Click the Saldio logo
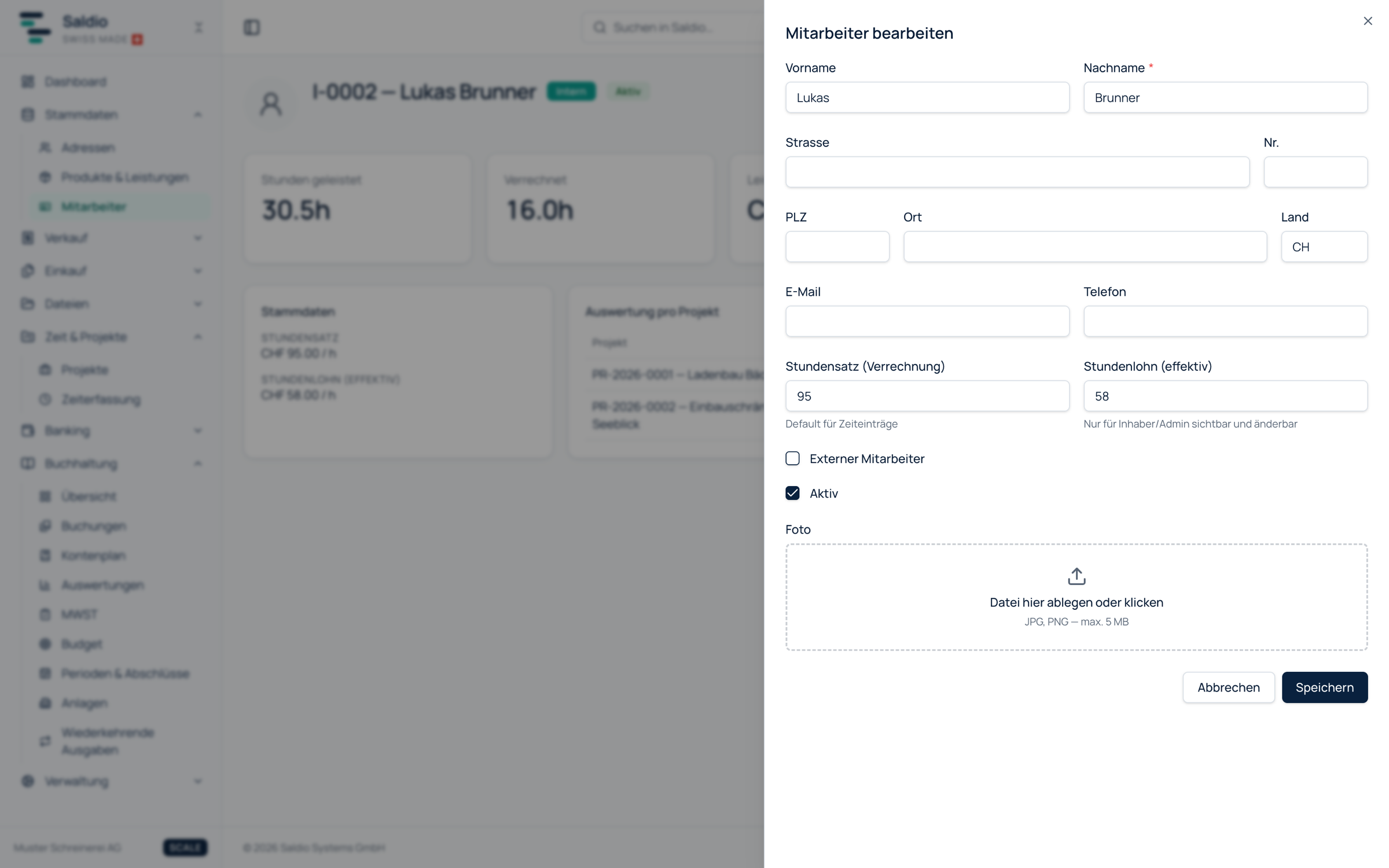1389x868 pixels. [35, 27]
